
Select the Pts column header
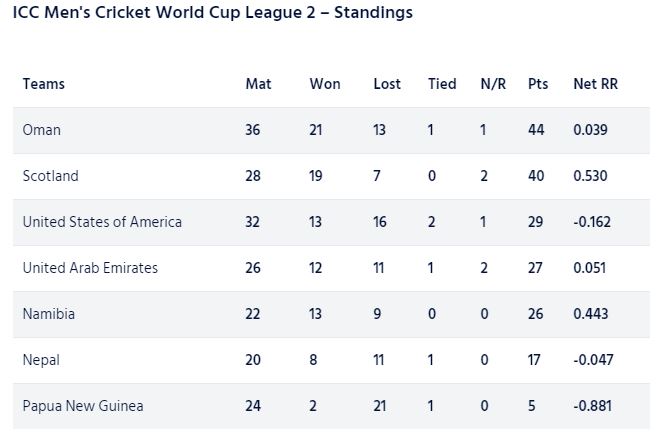(x=538, y=84)
